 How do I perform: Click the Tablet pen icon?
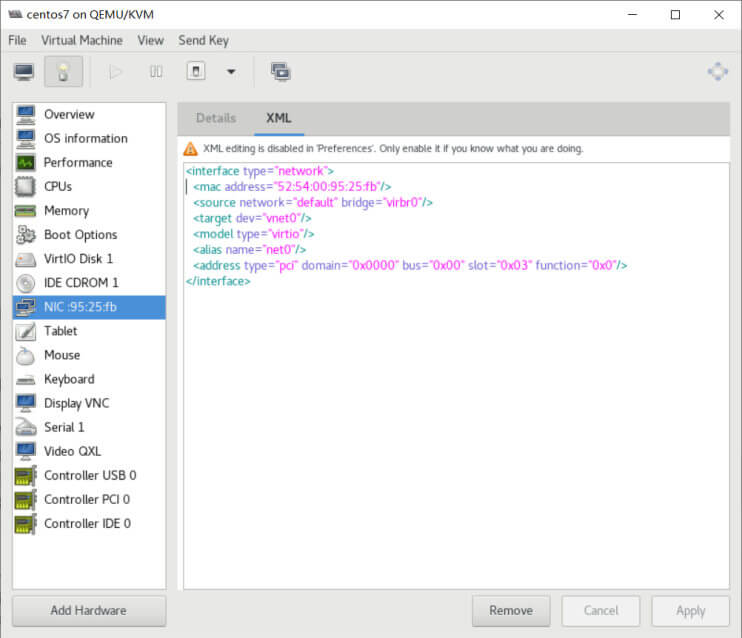coord(26,331)
